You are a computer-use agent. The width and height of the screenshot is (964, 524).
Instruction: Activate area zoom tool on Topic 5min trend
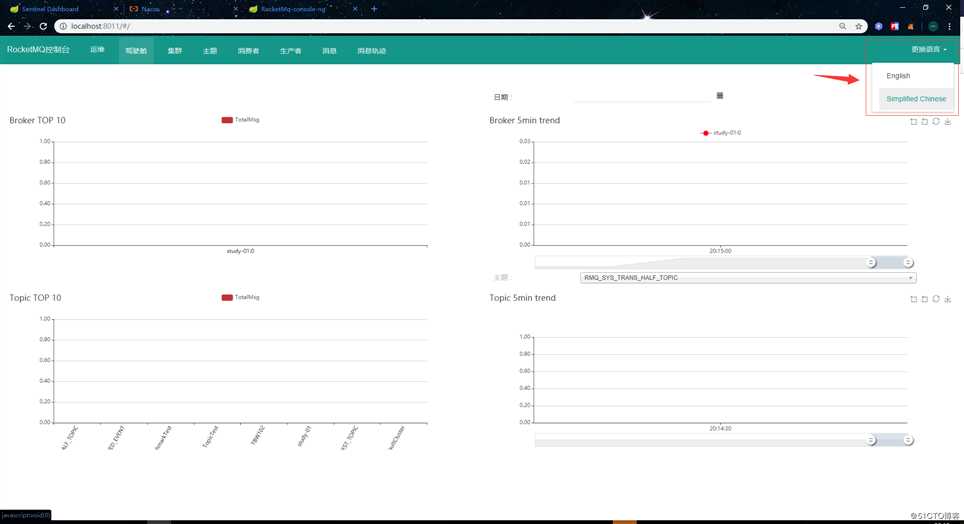[914, 299]
